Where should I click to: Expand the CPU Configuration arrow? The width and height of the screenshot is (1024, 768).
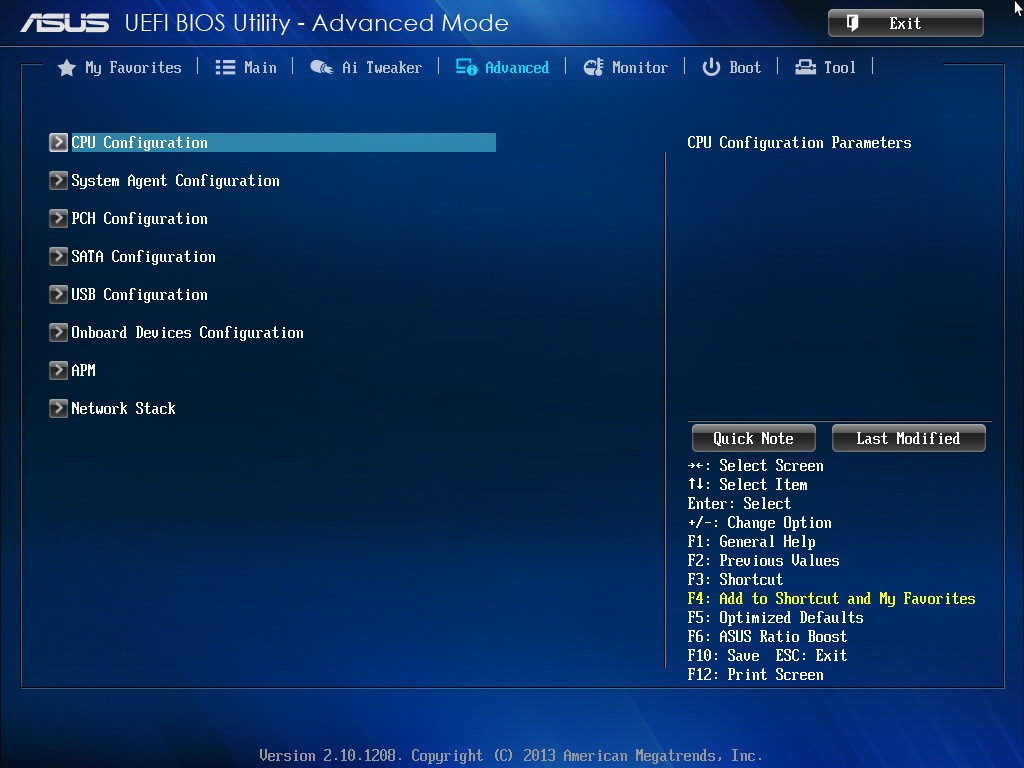tap(58, 142)
